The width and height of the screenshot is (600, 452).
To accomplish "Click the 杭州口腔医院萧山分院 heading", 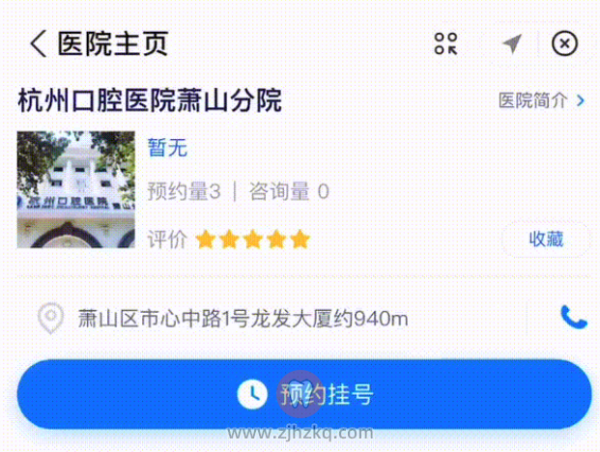I will click(150, 101).
